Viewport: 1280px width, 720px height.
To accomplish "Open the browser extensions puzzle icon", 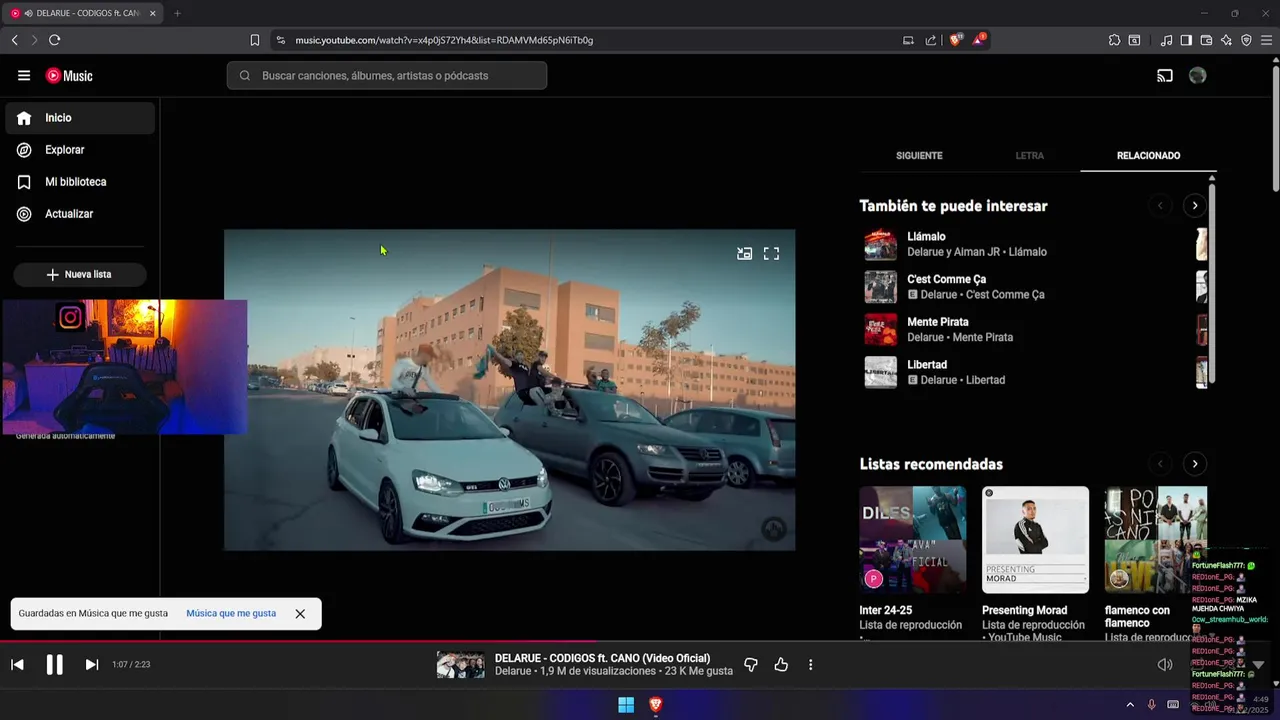I will click(x=1114, y=40).
